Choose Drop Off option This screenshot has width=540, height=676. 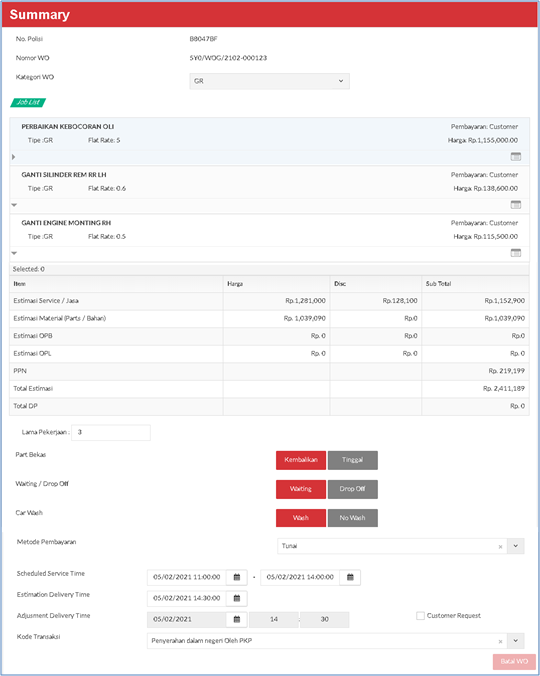pyautogui.click(x=353, y=489)
